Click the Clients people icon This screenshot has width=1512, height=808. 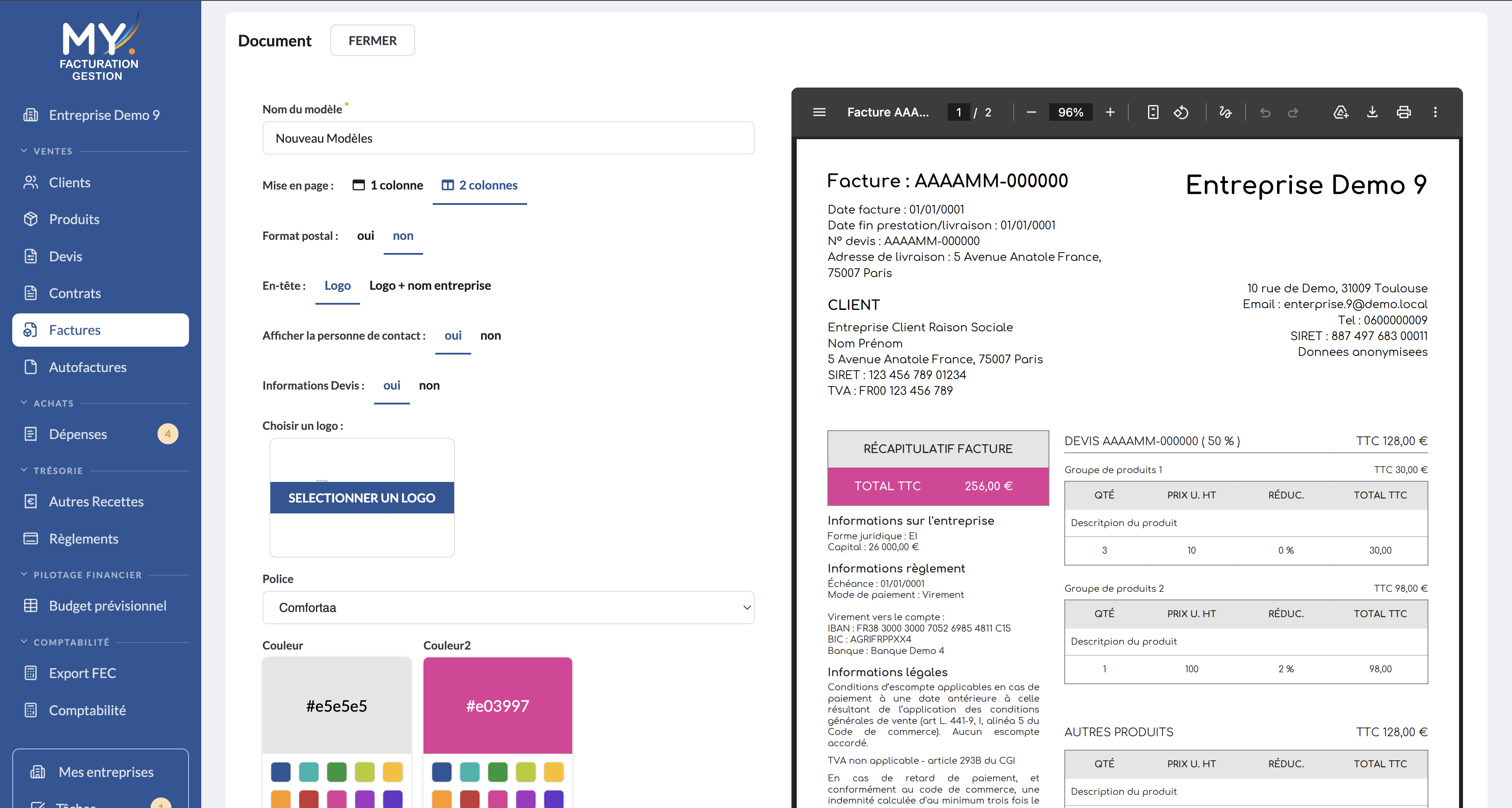pyautogui.click(x=31, y=183)
